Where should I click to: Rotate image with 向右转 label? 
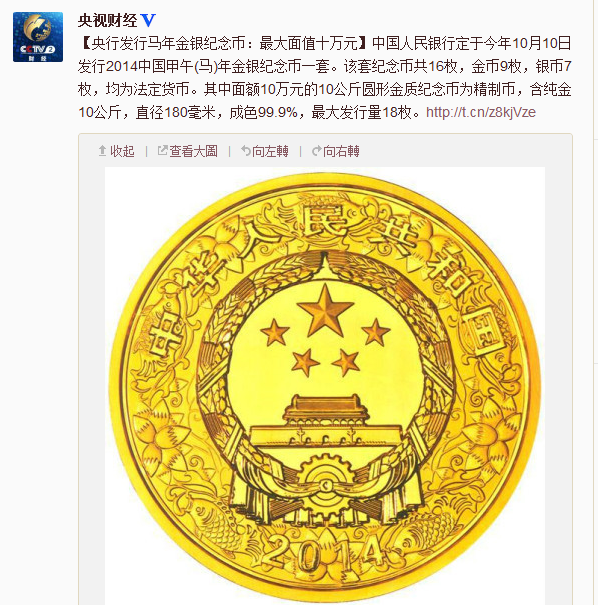click(x=341, y=151)
